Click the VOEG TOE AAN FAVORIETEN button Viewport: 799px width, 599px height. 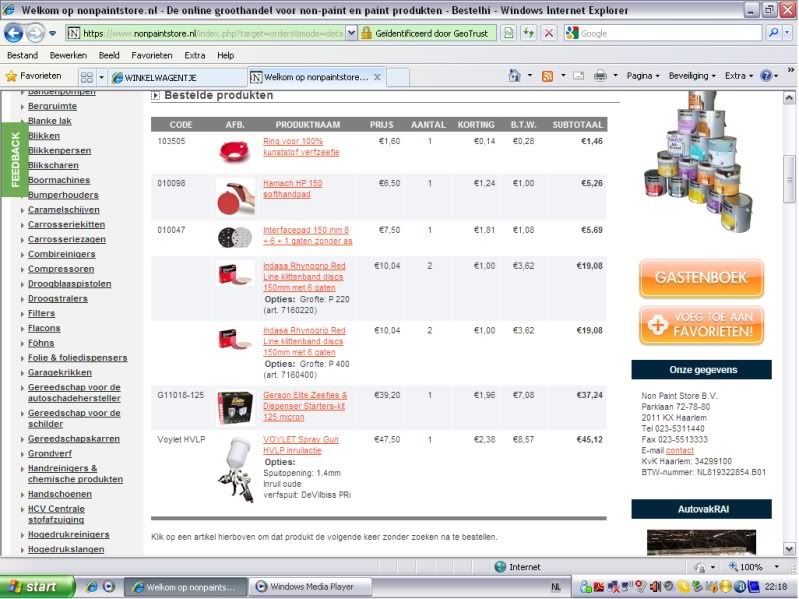701,325
